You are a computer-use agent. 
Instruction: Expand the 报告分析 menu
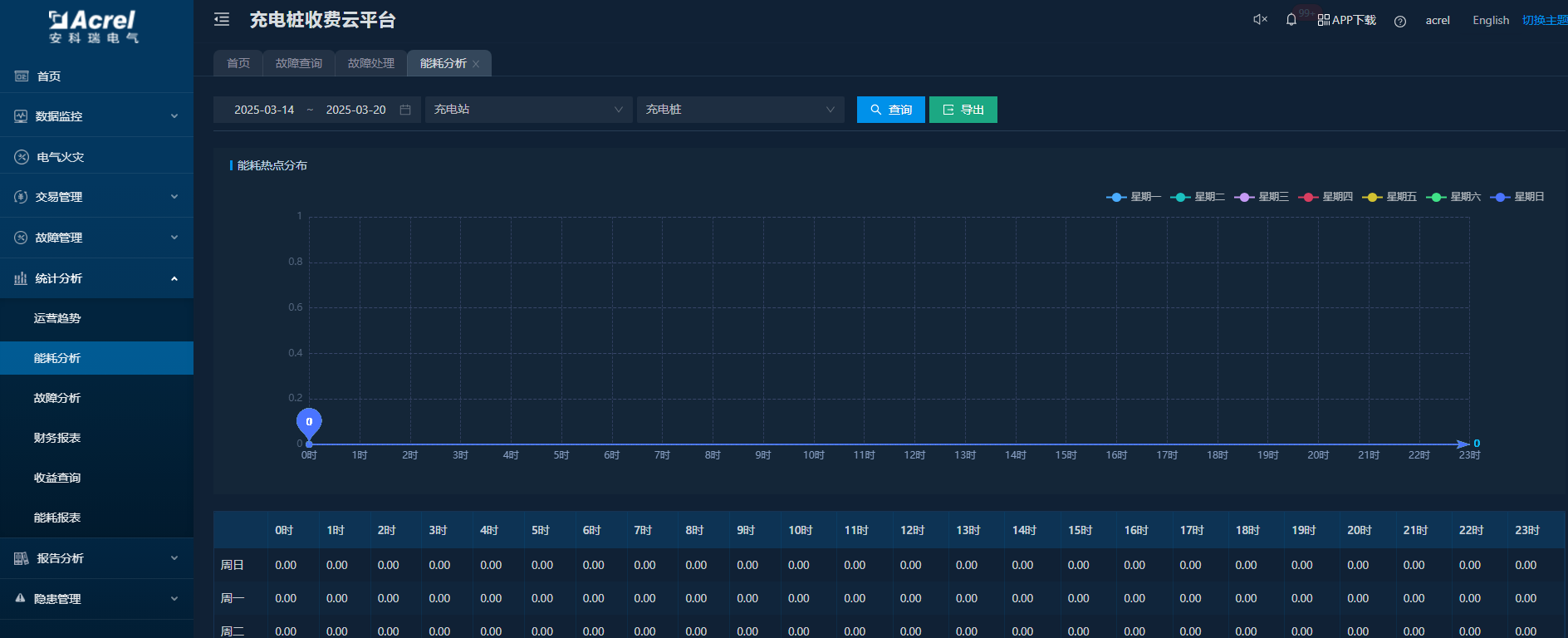[174, 558]
